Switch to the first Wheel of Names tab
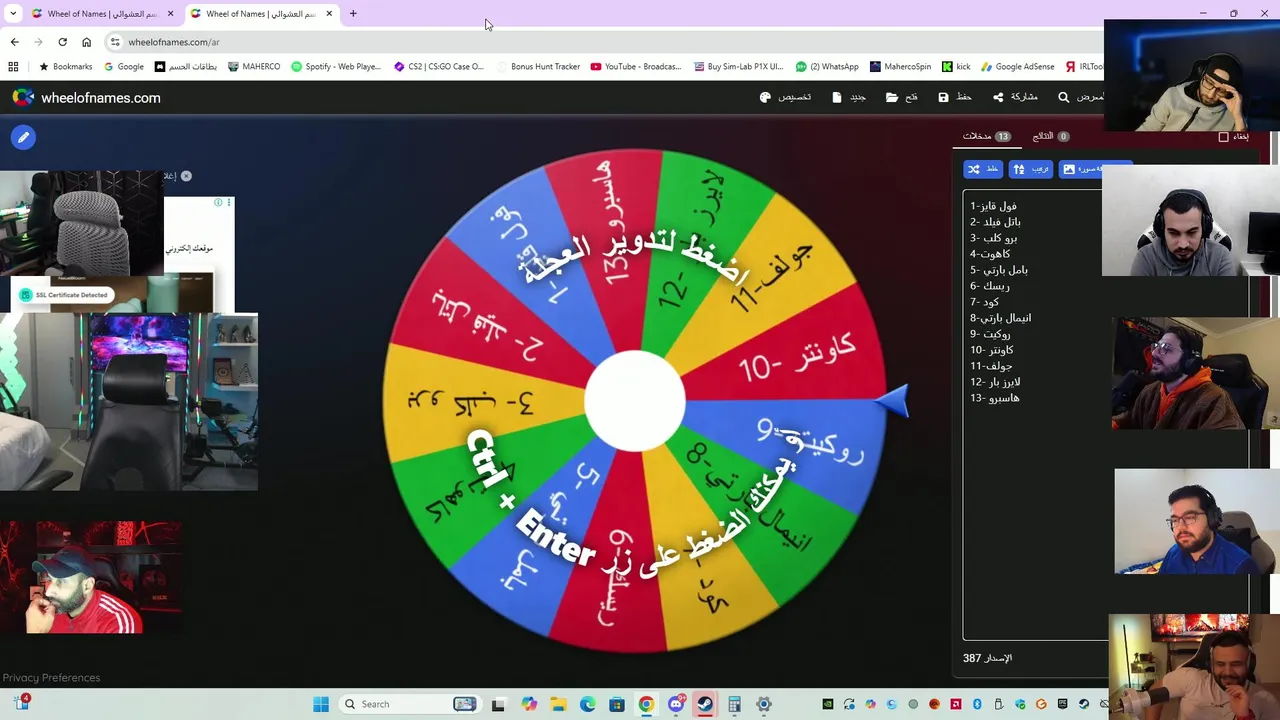This screenshot has height=720, width=1280. click(x=100, y=14)
